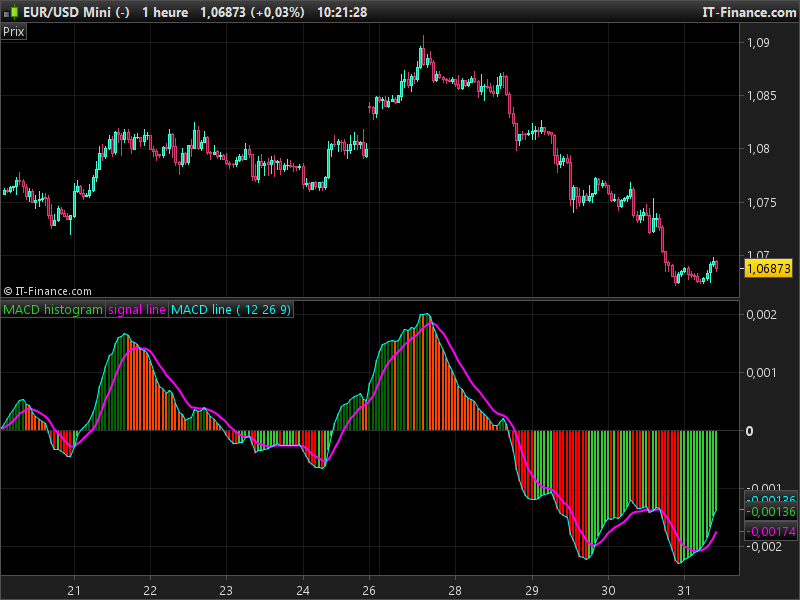Image resolution: width=800 pixels, height=600 pixels.
Task: Click date 29 on the time axis
Action: pos(532,589)
